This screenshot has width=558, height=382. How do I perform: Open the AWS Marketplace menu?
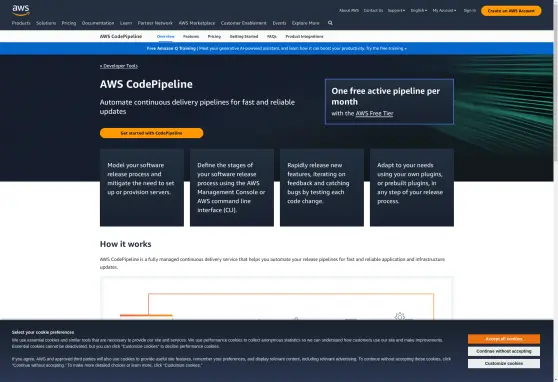[197, 23]
